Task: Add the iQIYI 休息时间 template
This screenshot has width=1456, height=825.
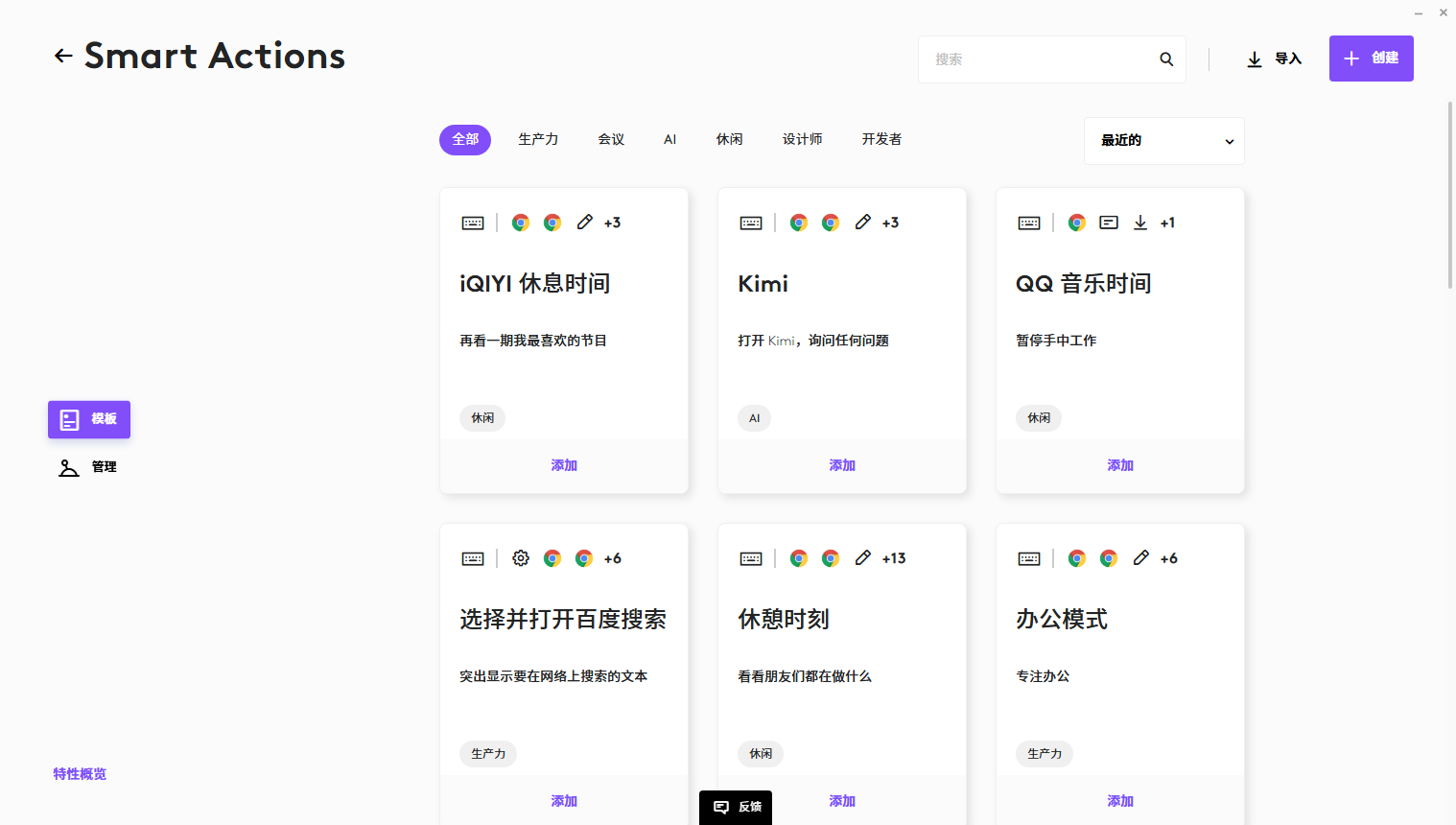Action: (x=564, y=466)
